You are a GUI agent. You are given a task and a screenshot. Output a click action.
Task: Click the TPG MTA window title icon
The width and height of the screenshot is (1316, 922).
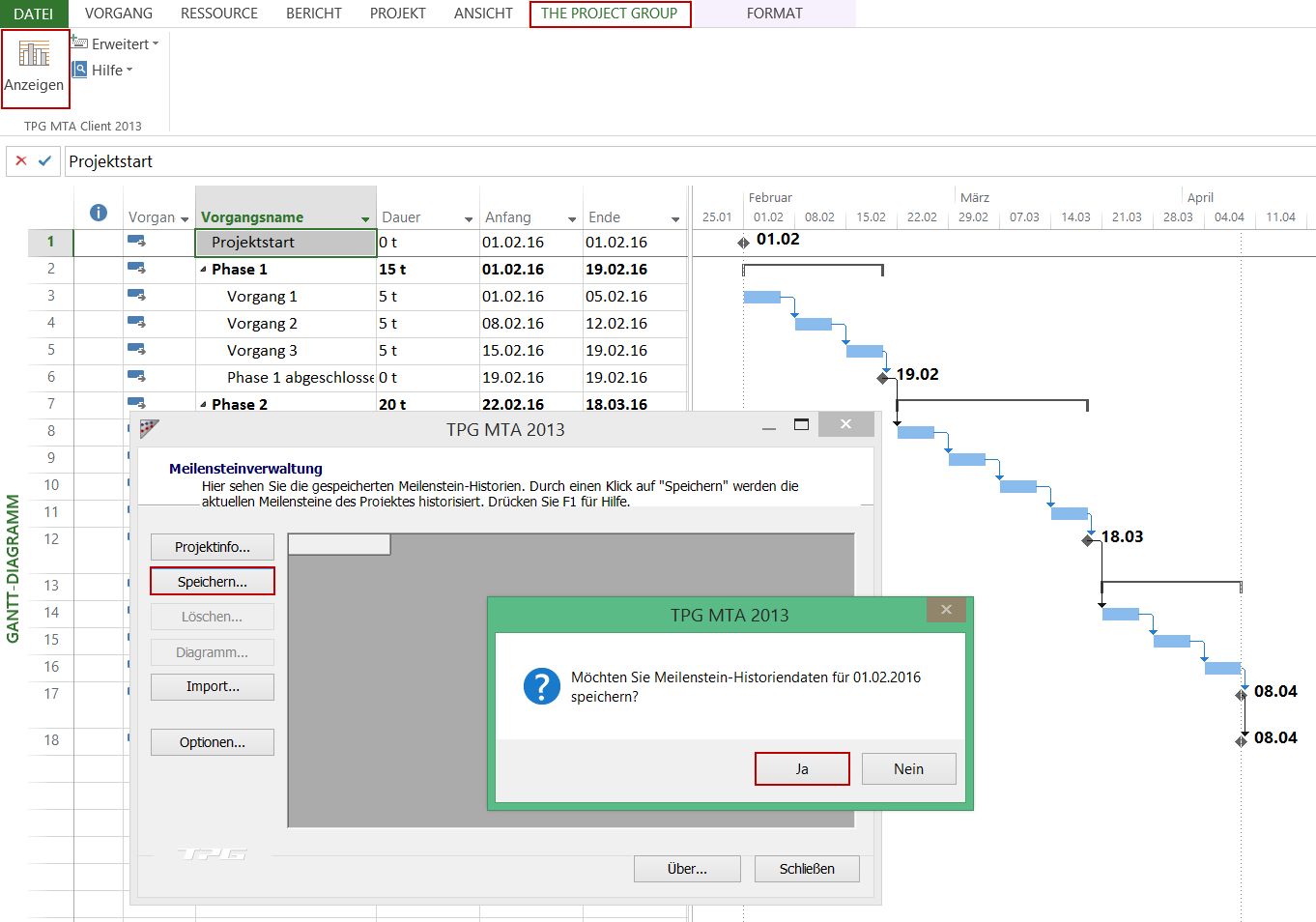tap(149, 428)
